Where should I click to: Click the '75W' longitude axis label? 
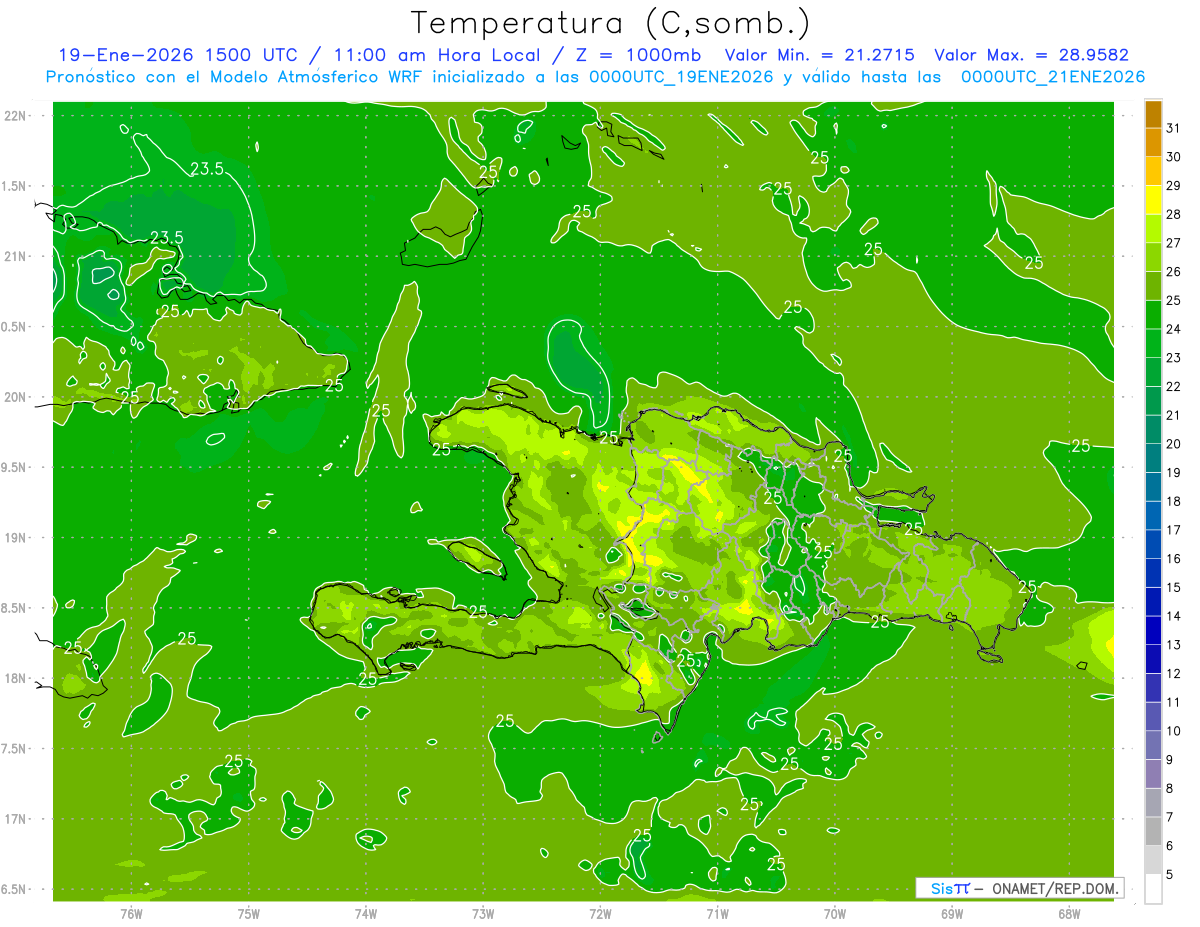[x=248, y=913]
